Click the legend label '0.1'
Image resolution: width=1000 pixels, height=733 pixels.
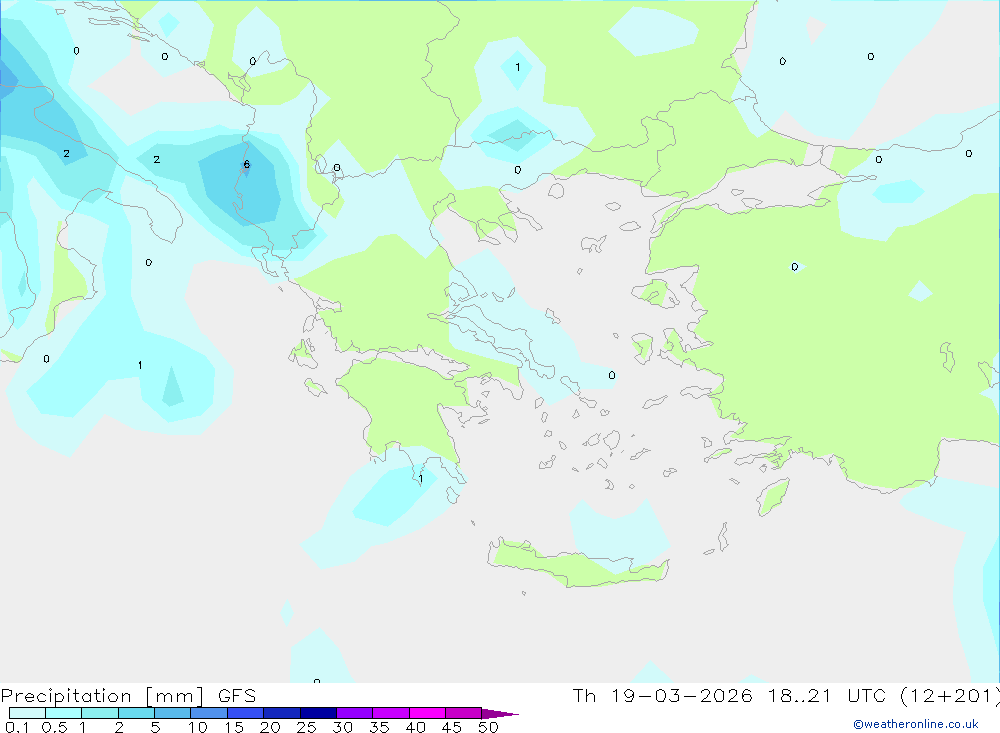(x=17, y=727)
